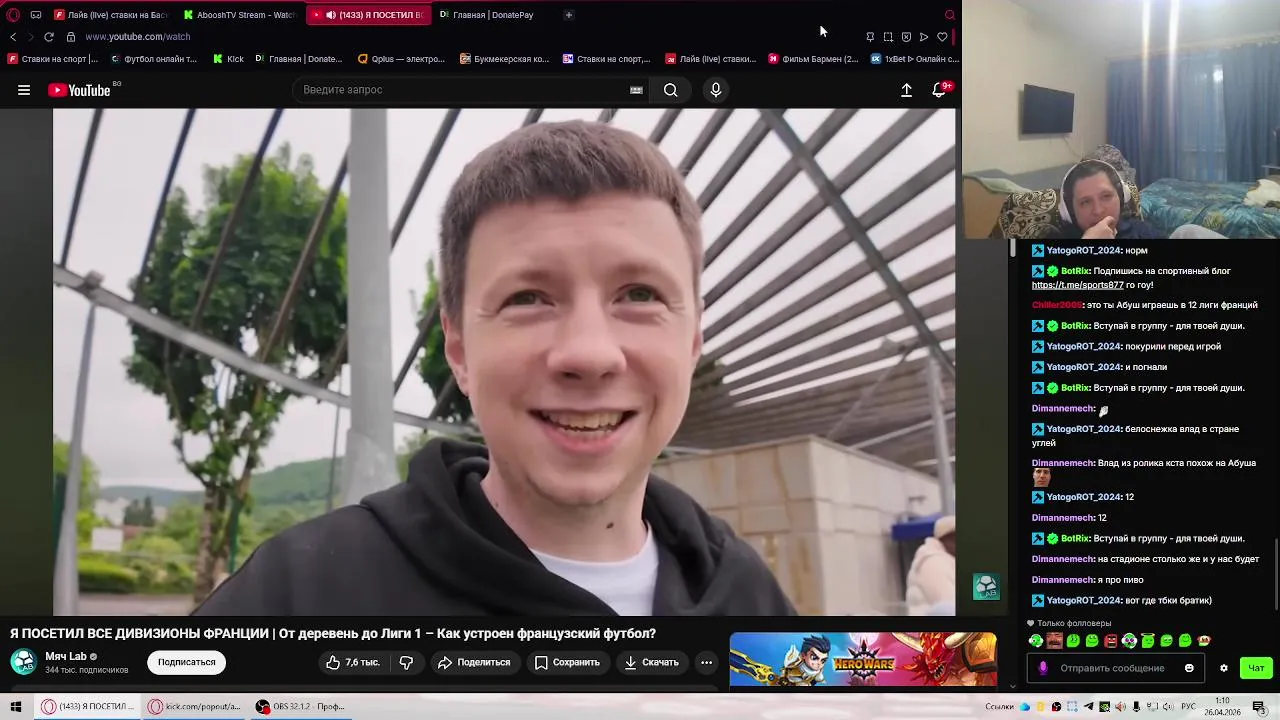This screenshot has width=1280, height=720.
Task: Click username Chiller2006 in chat
Action: 1057,305
